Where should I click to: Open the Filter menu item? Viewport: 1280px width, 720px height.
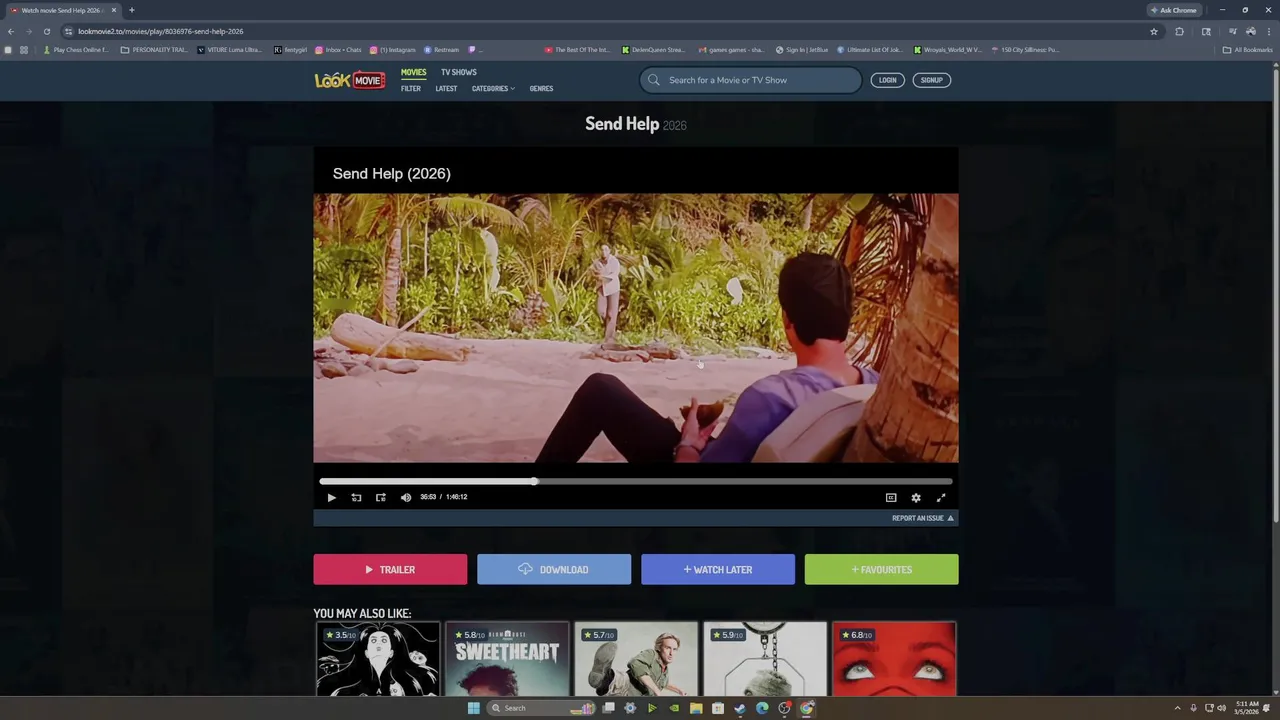click(411, 88)
